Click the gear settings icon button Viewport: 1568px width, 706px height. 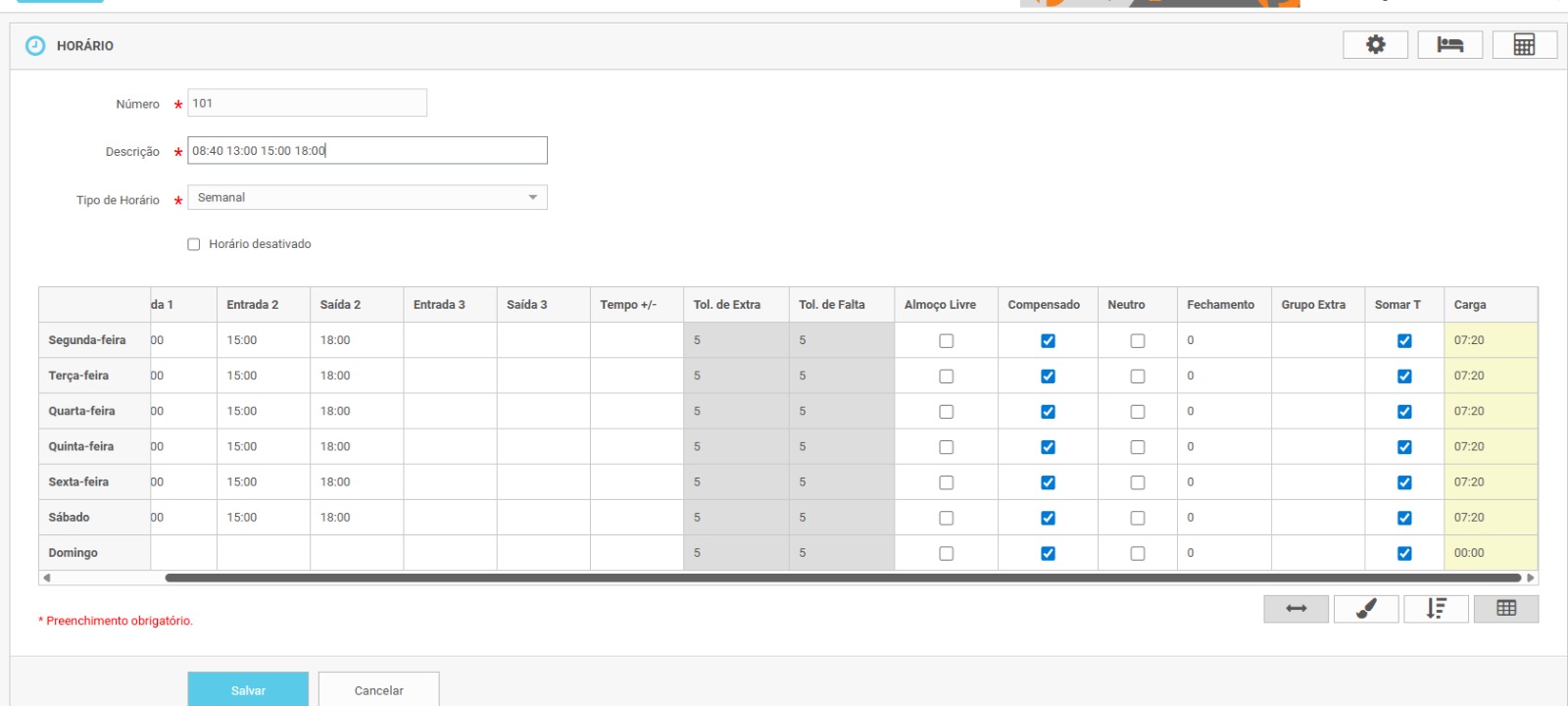[1375, 45]
